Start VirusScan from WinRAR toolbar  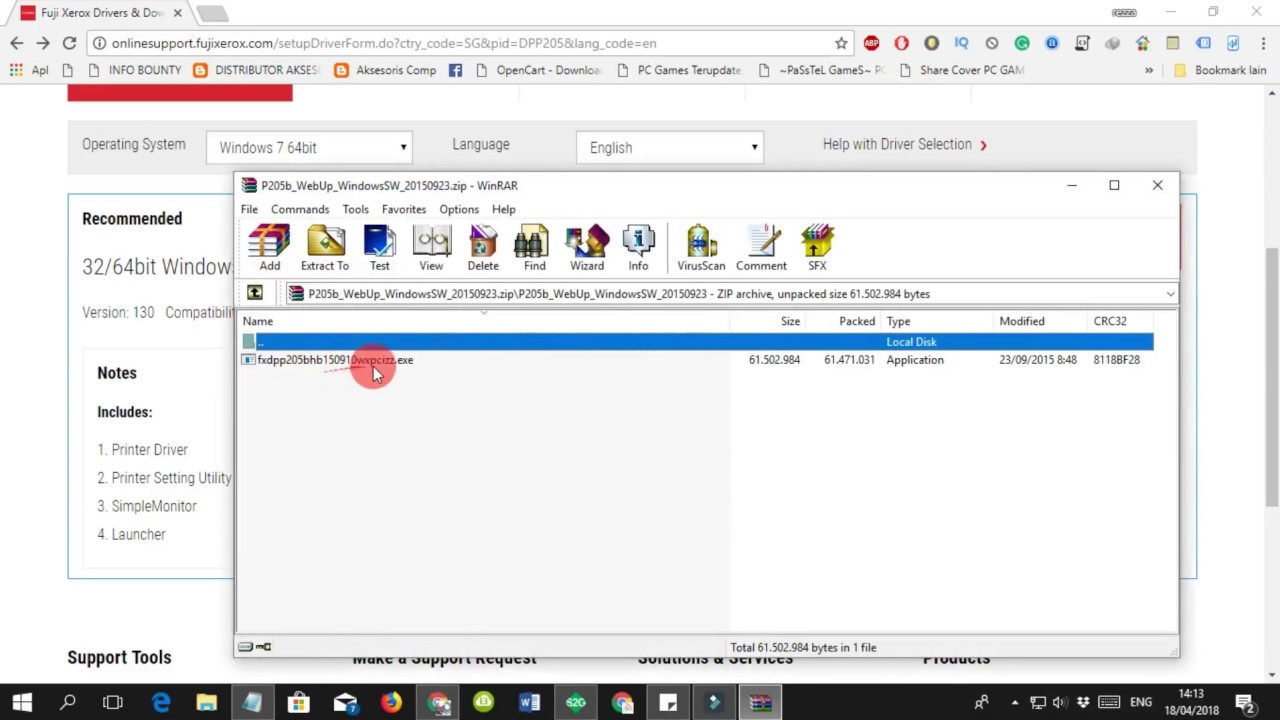coord(701,247)
